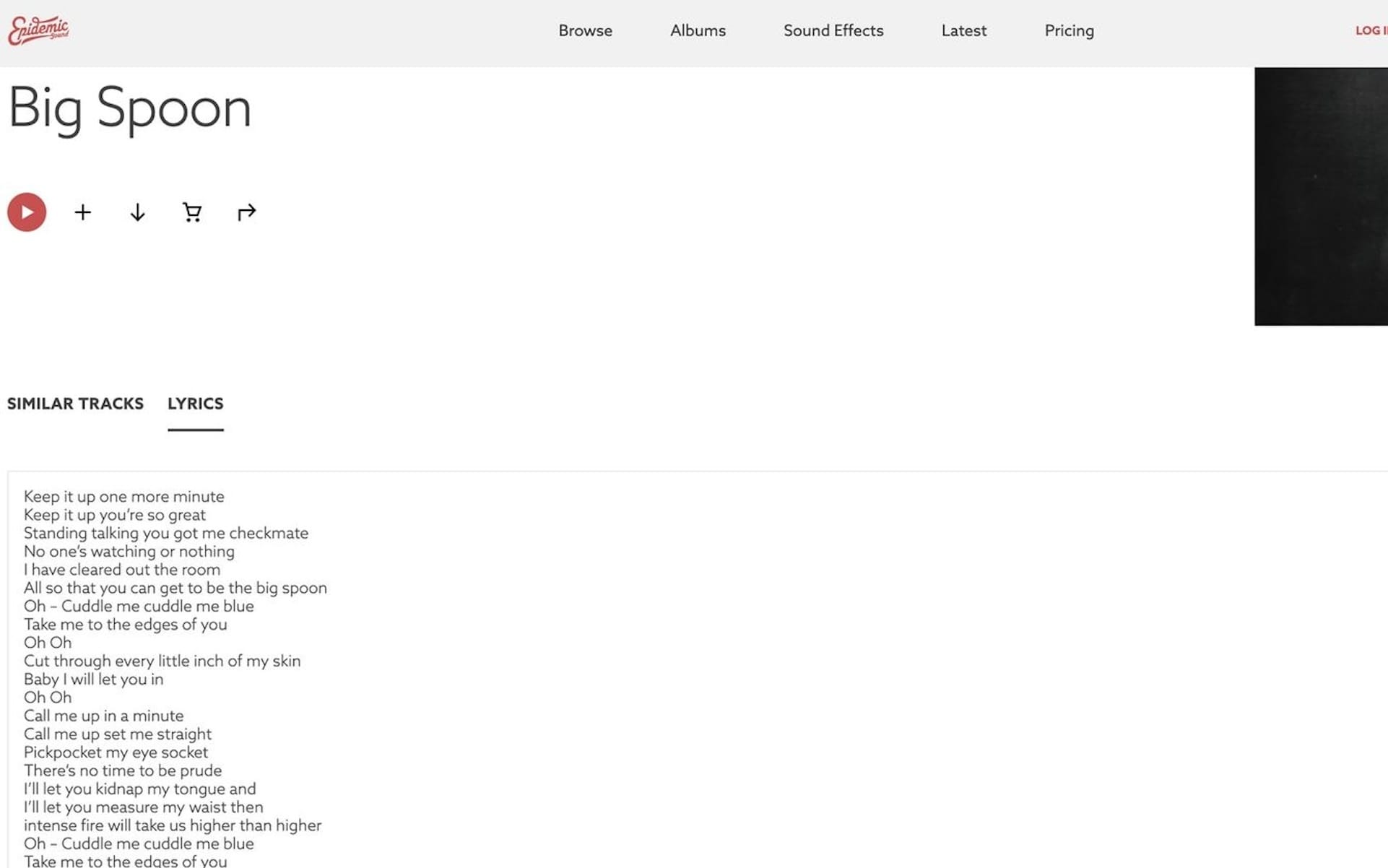Click the dark album cover image
Image resolution: width=1388 pixels, height=868 pixels.
tap(1320, 196)
